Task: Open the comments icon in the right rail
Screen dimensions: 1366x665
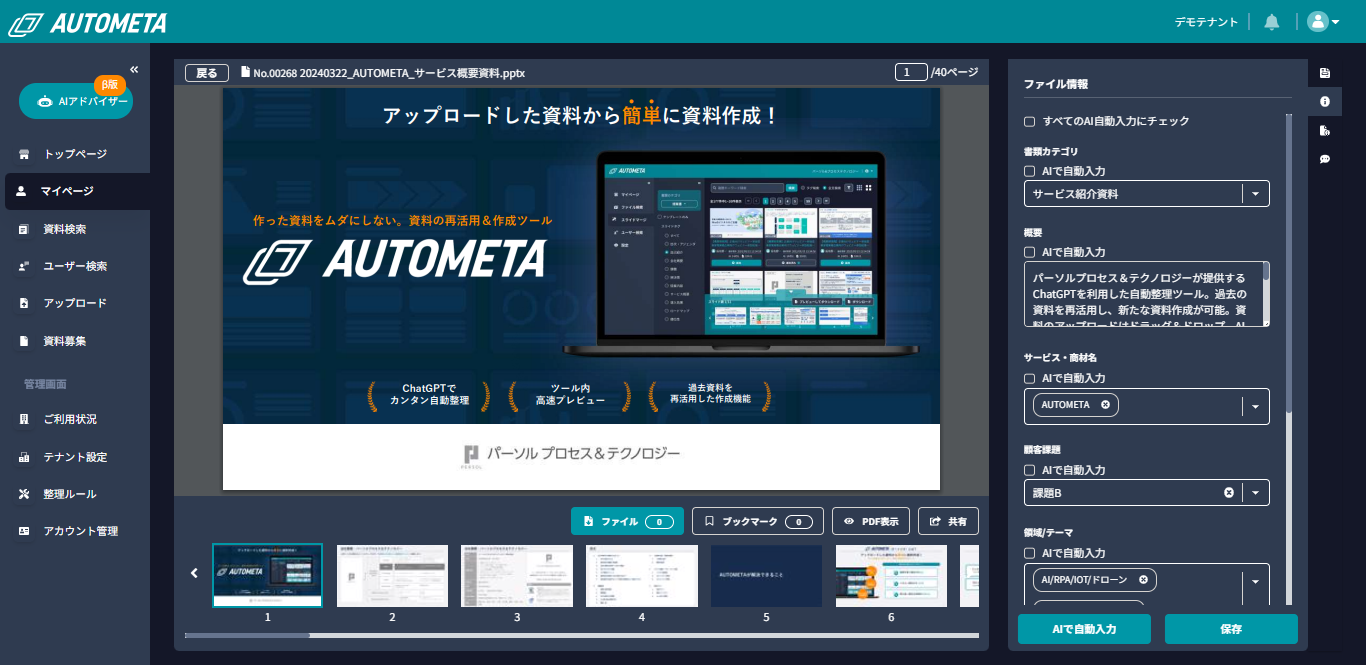Action: tap(1325, 159)
